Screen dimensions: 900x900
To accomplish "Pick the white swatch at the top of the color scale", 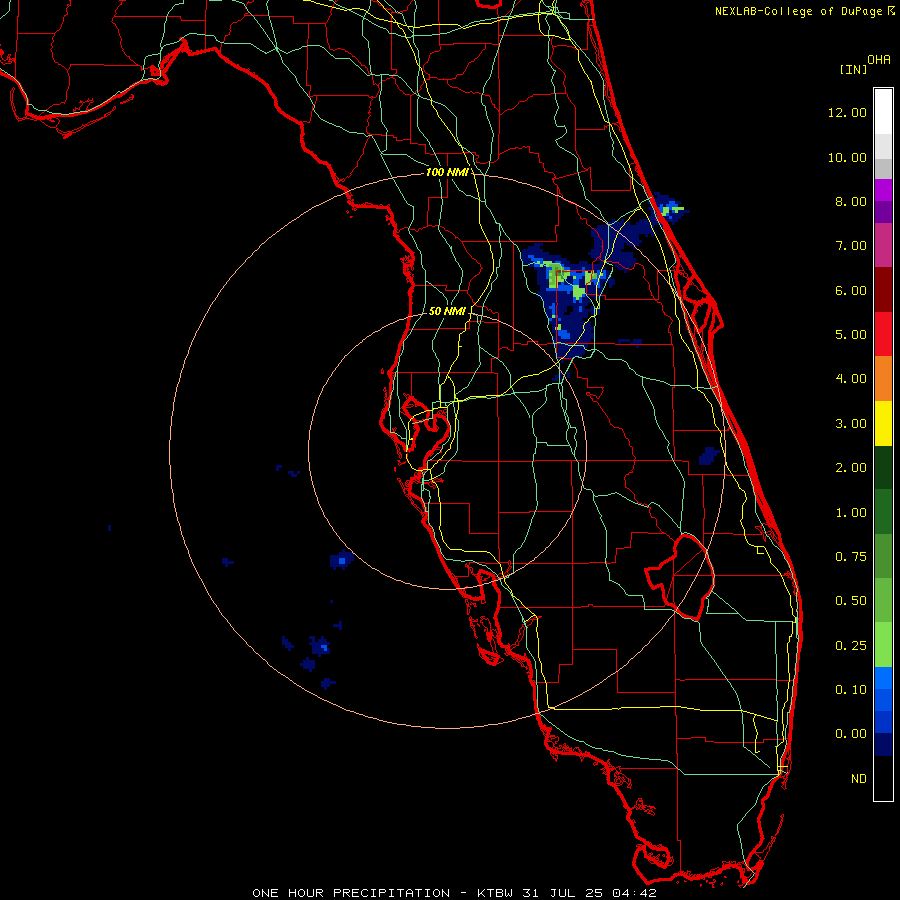I will point(883,112).
